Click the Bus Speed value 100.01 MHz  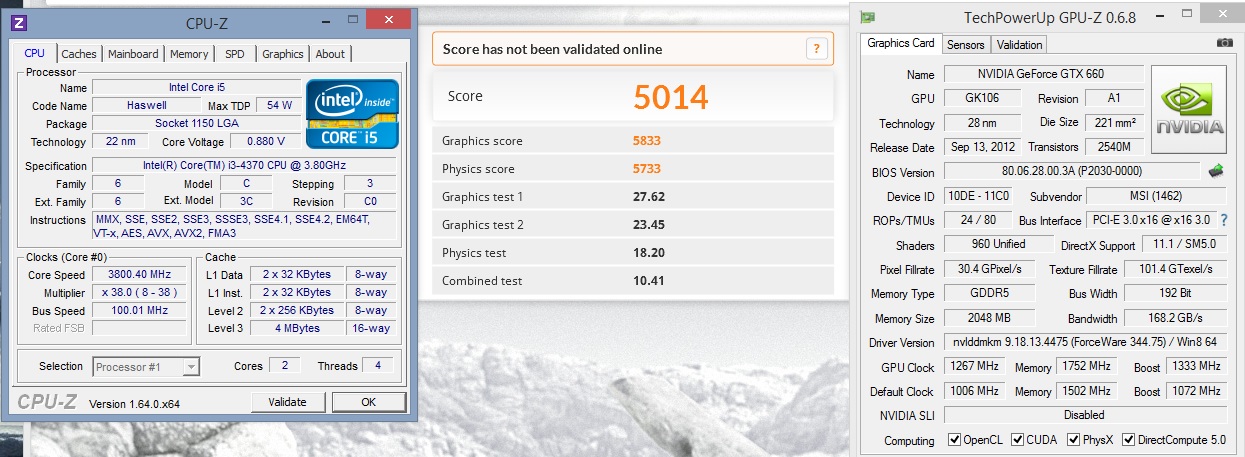pyautogui.click(x=138, y=311)
